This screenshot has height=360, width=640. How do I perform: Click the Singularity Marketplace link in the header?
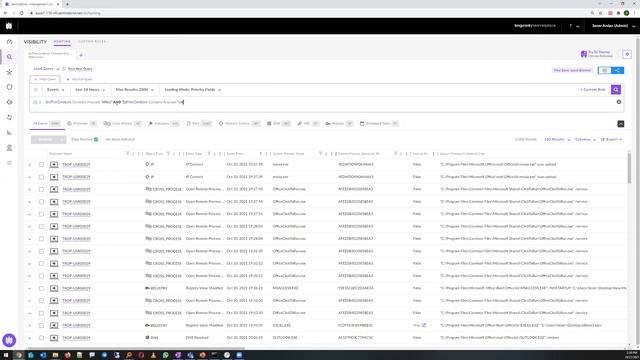535,26
